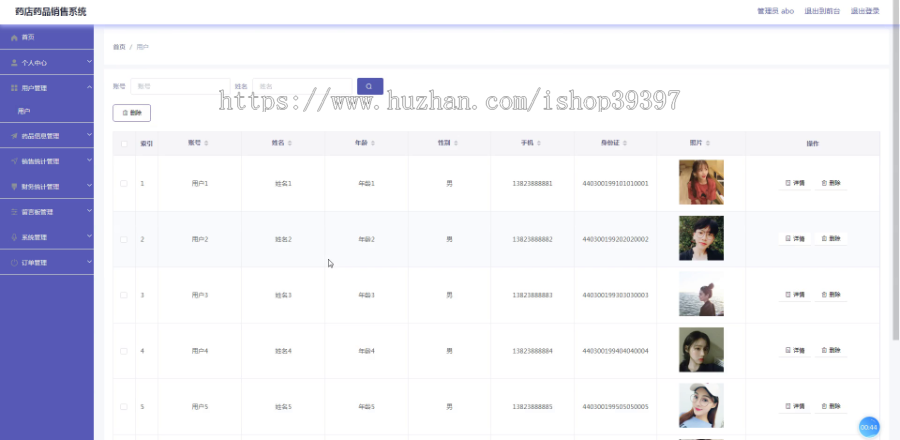The image size is (900, 440).
Task: Open the 系统管理 menu label
Action: (34, 237)
